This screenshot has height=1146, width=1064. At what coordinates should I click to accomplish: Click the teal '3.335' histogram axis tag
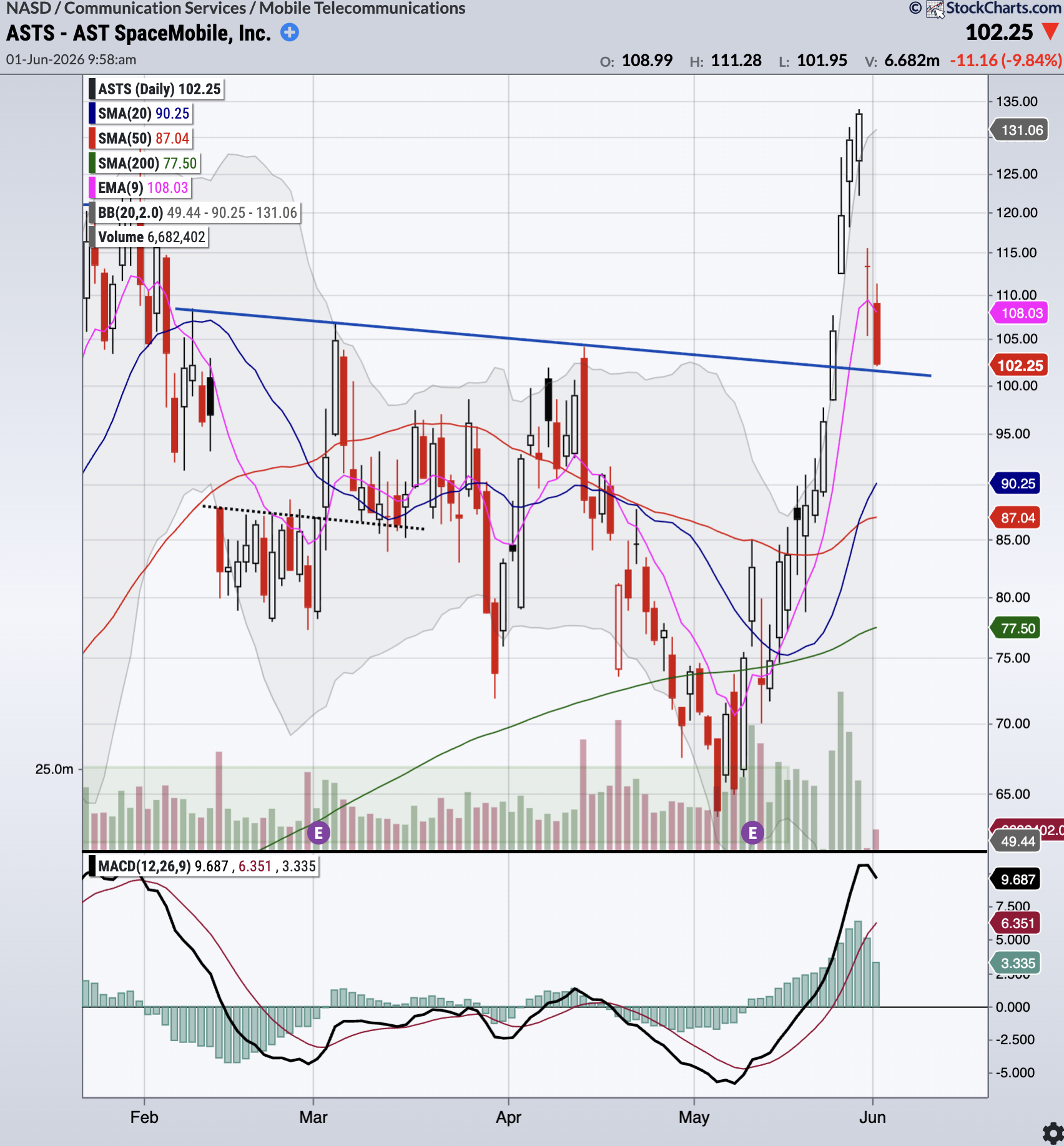point(1017,963)
